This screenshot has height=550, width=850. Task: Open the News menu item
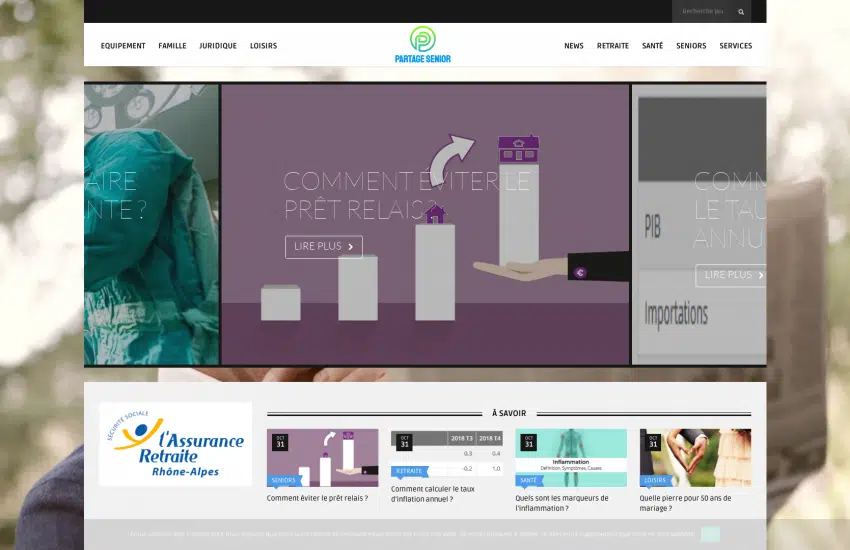pyautogui.click(x=574, y=46)
